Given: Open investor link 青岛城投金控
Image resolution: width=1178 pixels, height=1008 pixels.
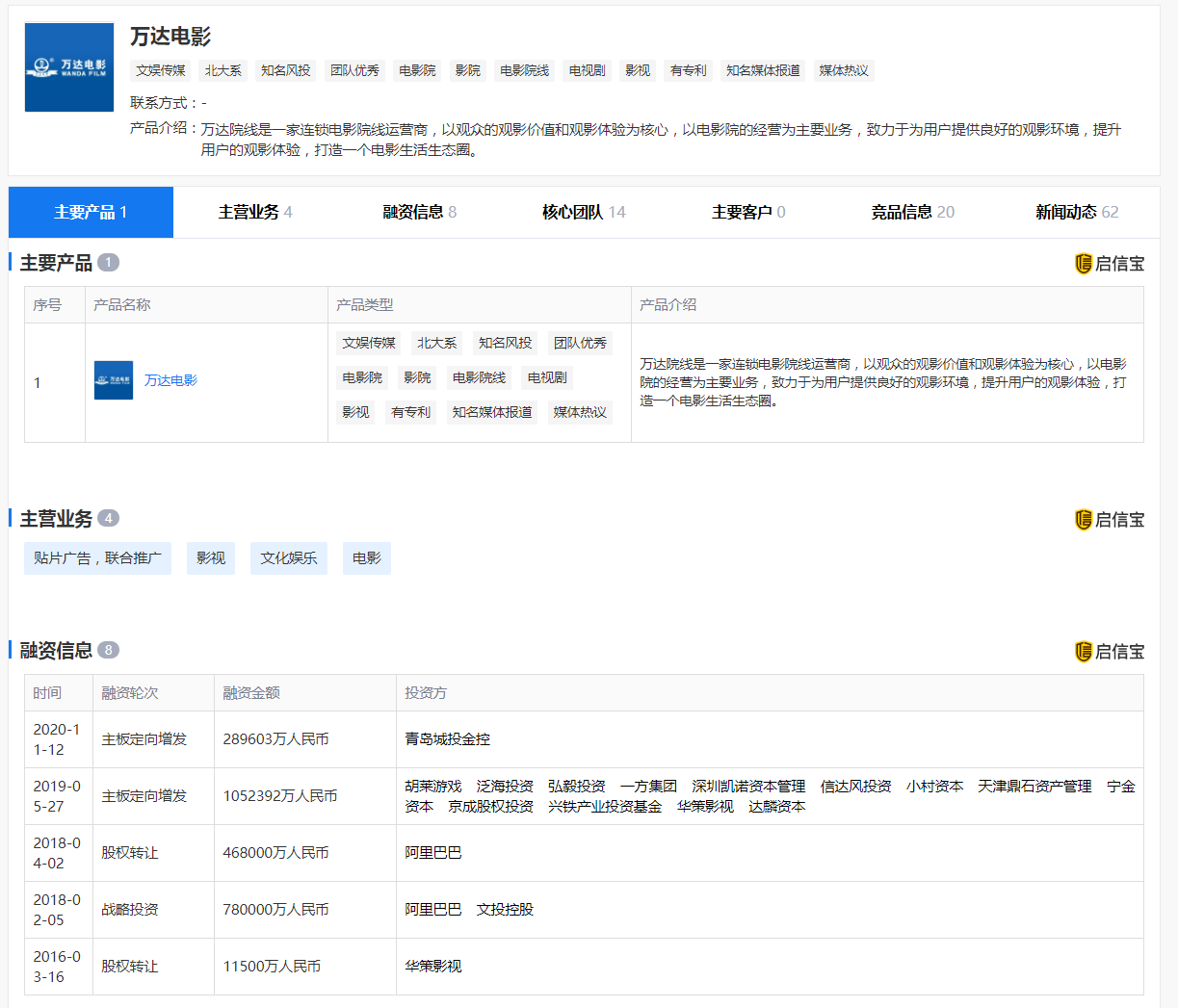Looking at the screenshot, I should [448, 739].
